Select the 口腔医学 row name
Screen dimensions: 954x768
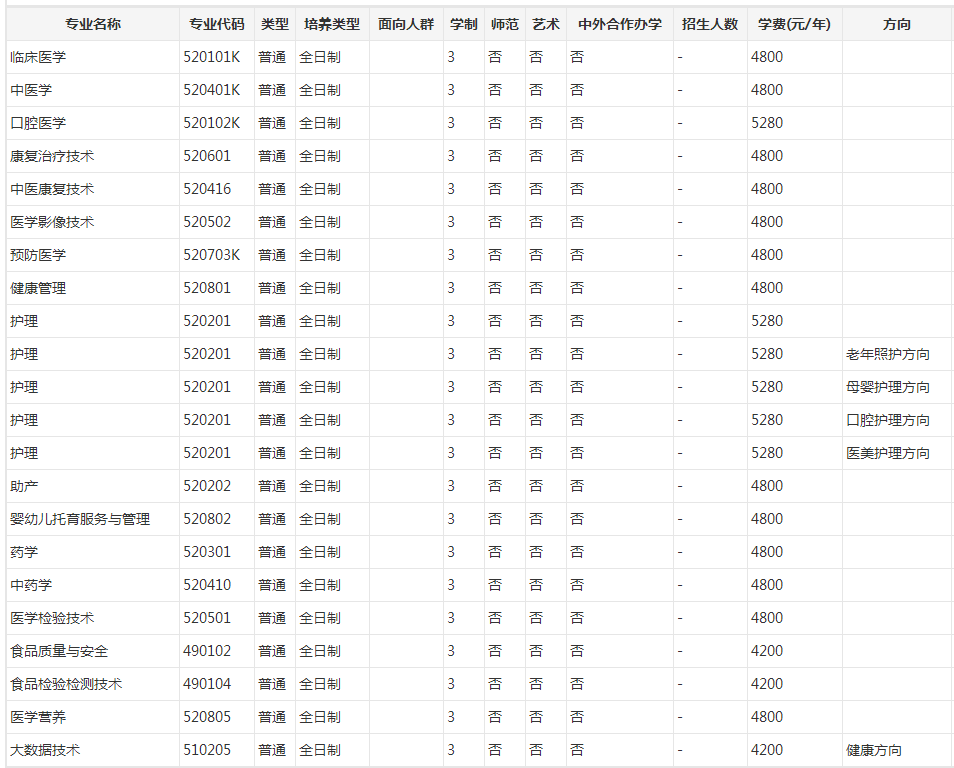pyautogui.click(x=38, y=123)
